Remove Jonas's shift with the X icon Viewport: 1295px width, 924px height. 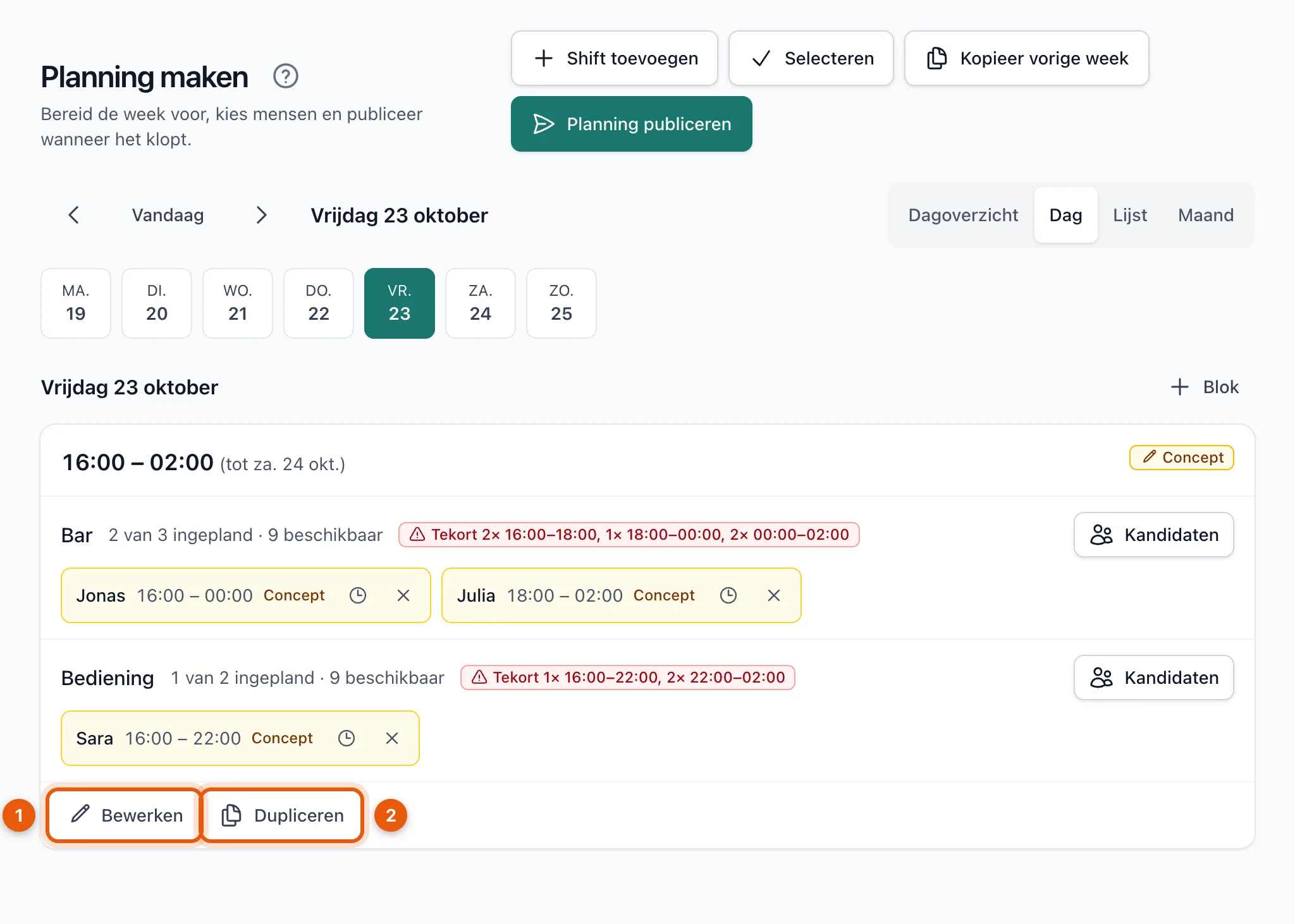403,595
